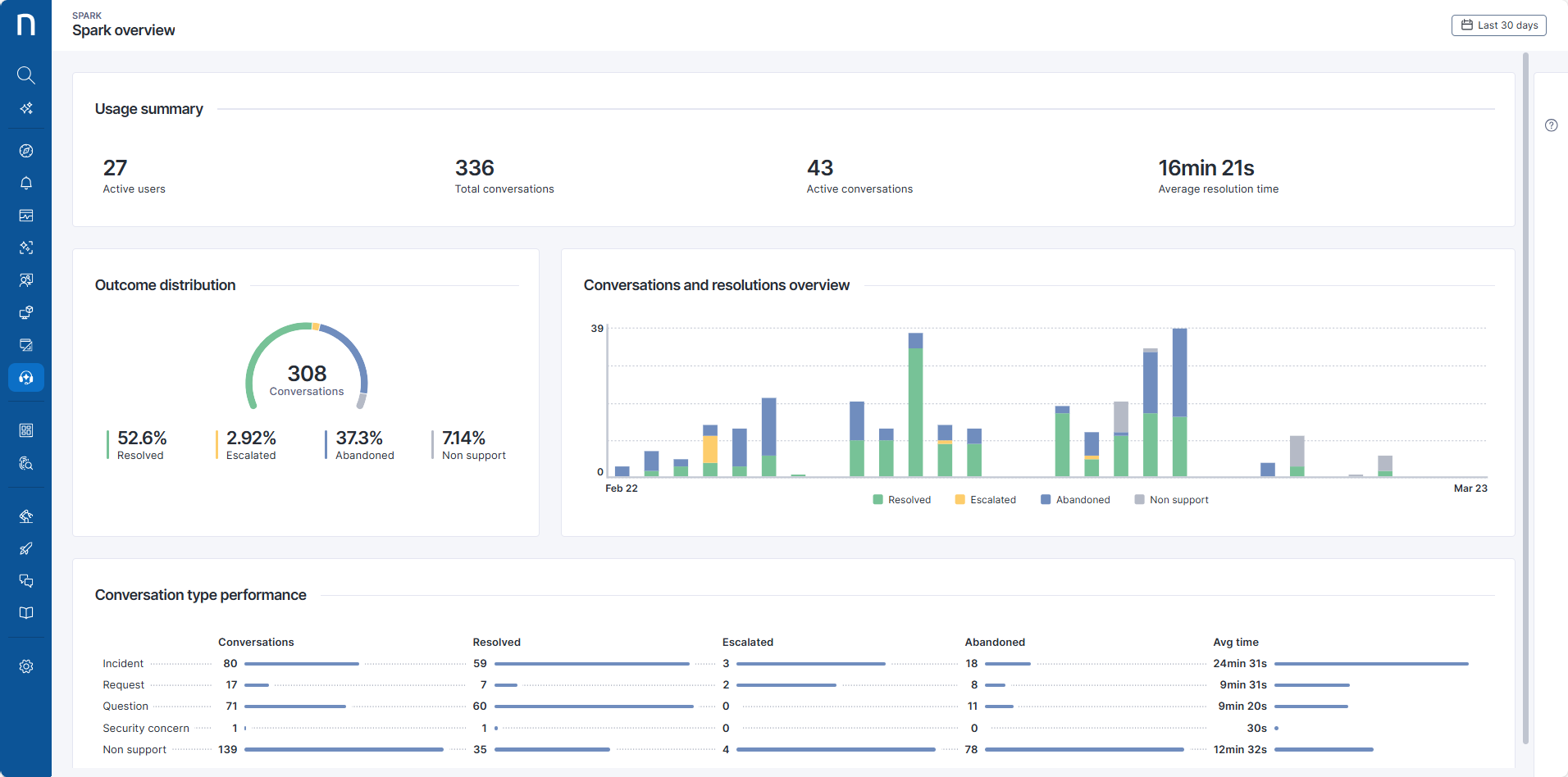The height and width of the screenshot is (777, 1568).
Task: Toggle Abandoned series in chart legend
Action: [1075, 500]
